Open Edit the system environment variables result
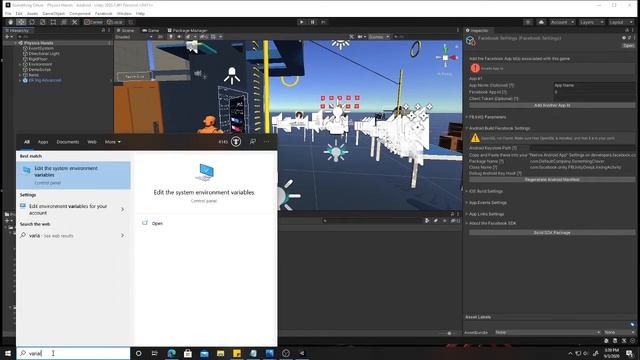This screenshot has height=360, width=640. pyautogui.click(x=73, y=175)
